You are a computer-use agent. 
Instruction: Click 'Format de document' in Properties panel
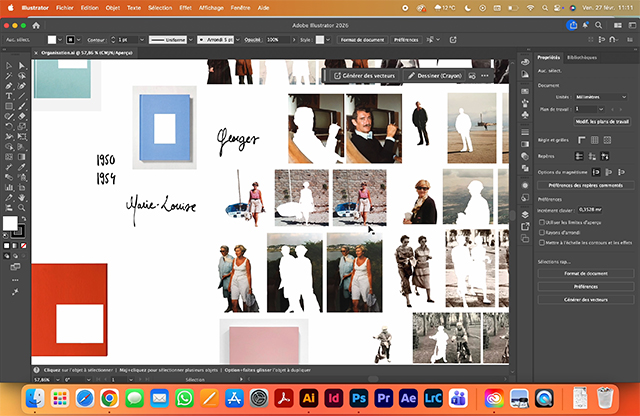pos(586,274)
